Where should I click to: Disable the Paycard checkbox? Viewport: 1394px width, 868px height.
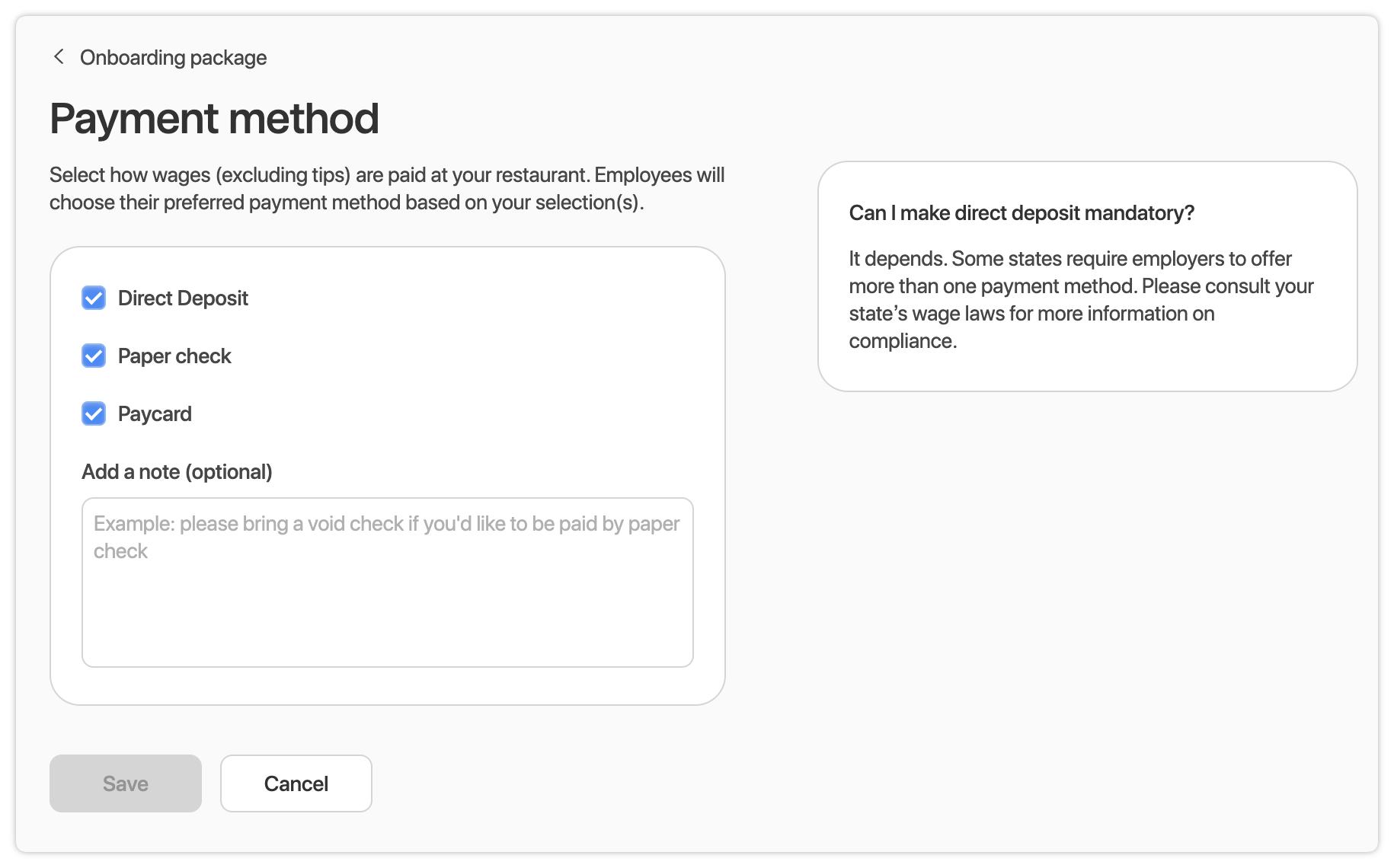[x=94, y=414]
